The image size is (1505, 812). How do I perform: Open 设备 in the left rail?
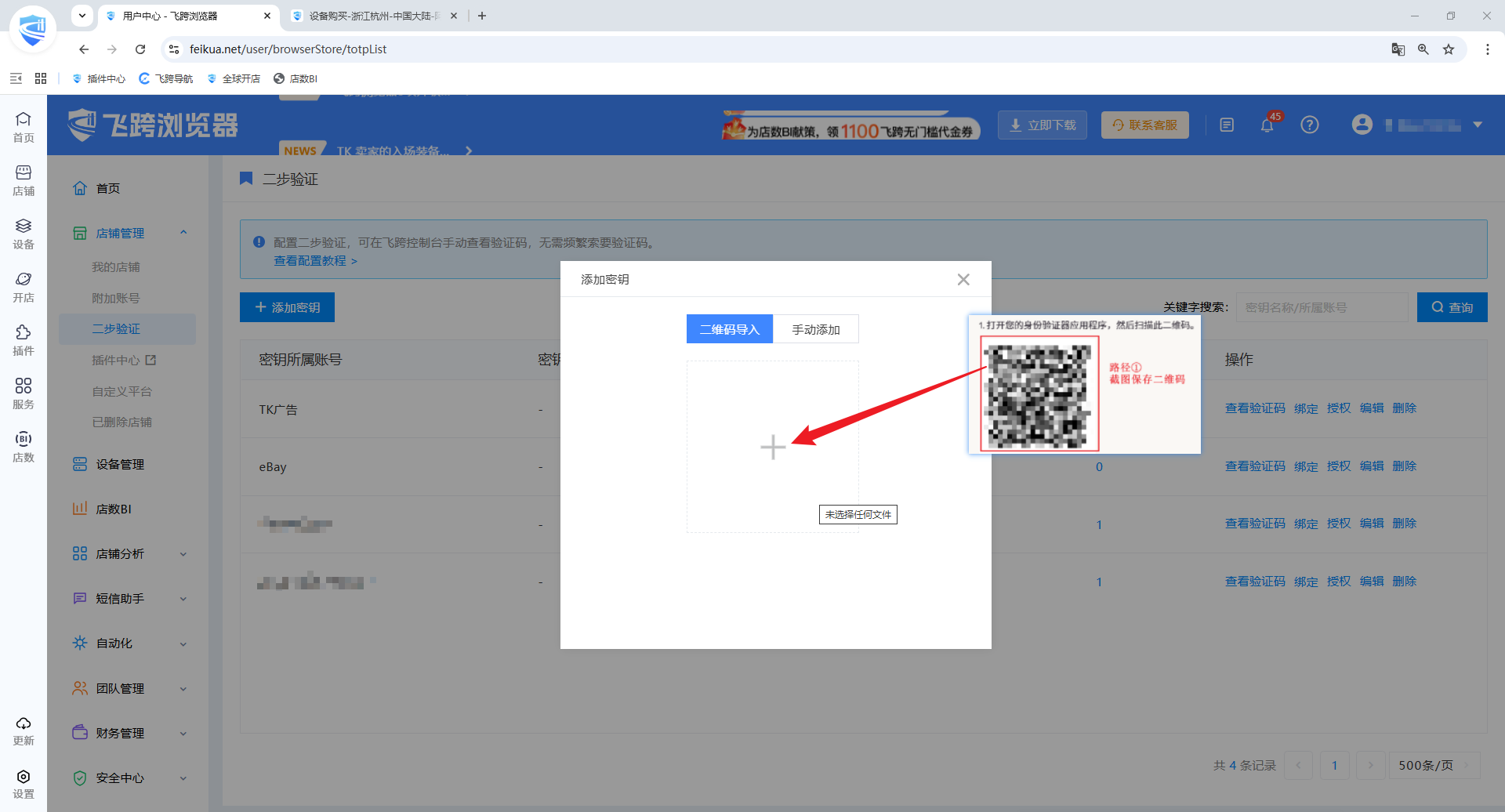click(24, 234)
